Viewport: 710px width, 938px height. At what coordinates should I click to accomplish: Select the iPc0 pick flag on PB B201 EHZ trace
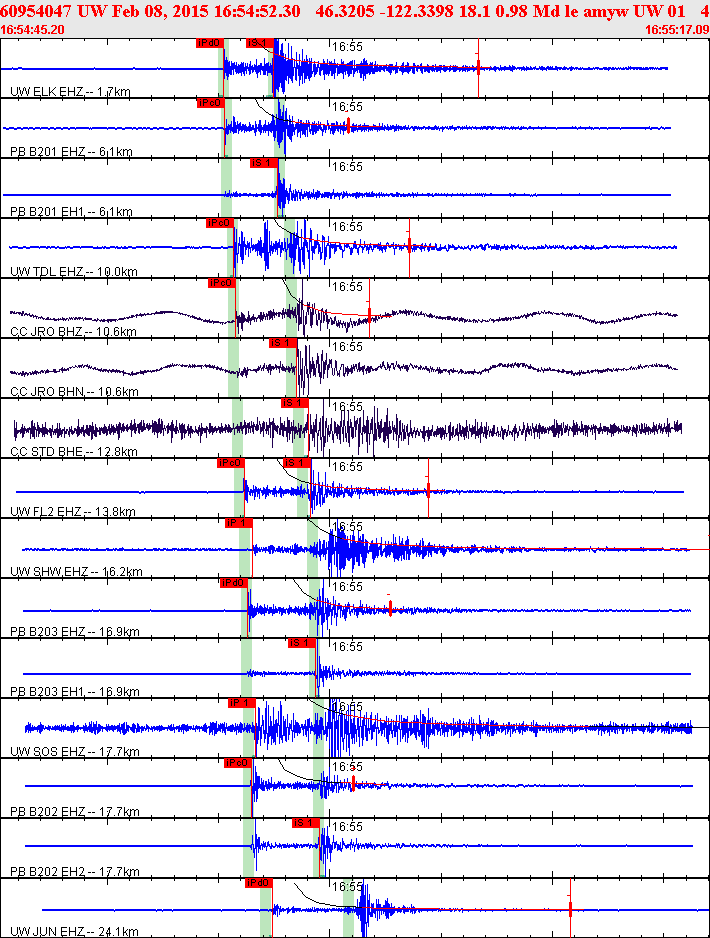(x=211, y=103)
